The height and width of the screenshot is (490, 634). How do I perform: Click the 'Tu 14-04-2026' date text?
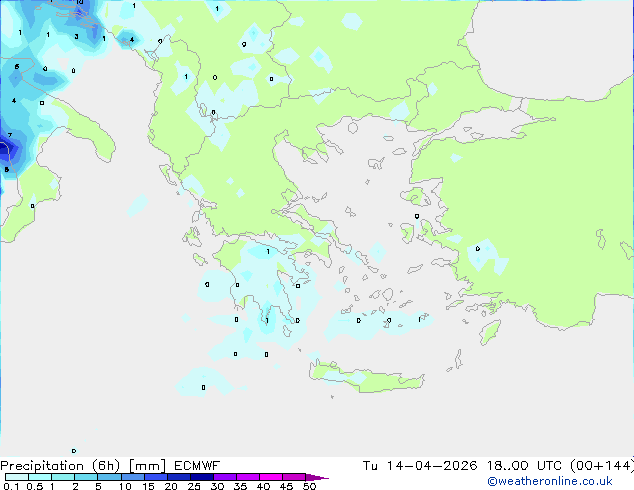pyautogui.click(x=420, y=466)
